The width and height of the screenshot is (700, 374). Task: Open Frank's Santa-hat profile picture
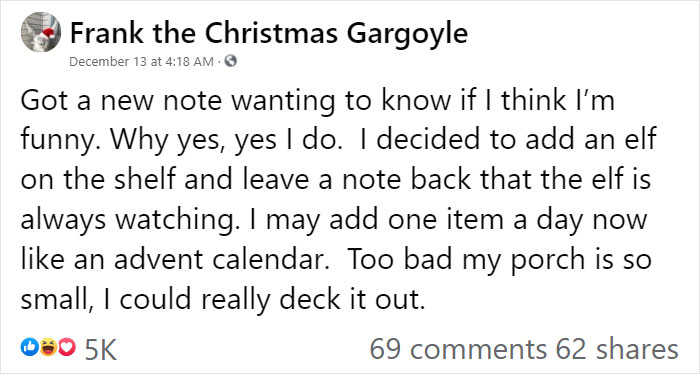[x=41, y=32]
